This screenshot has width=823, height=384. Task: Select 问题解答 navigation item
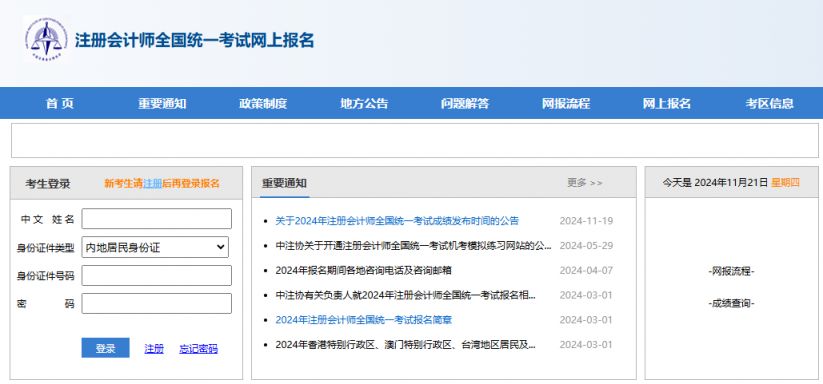[465, 103]
